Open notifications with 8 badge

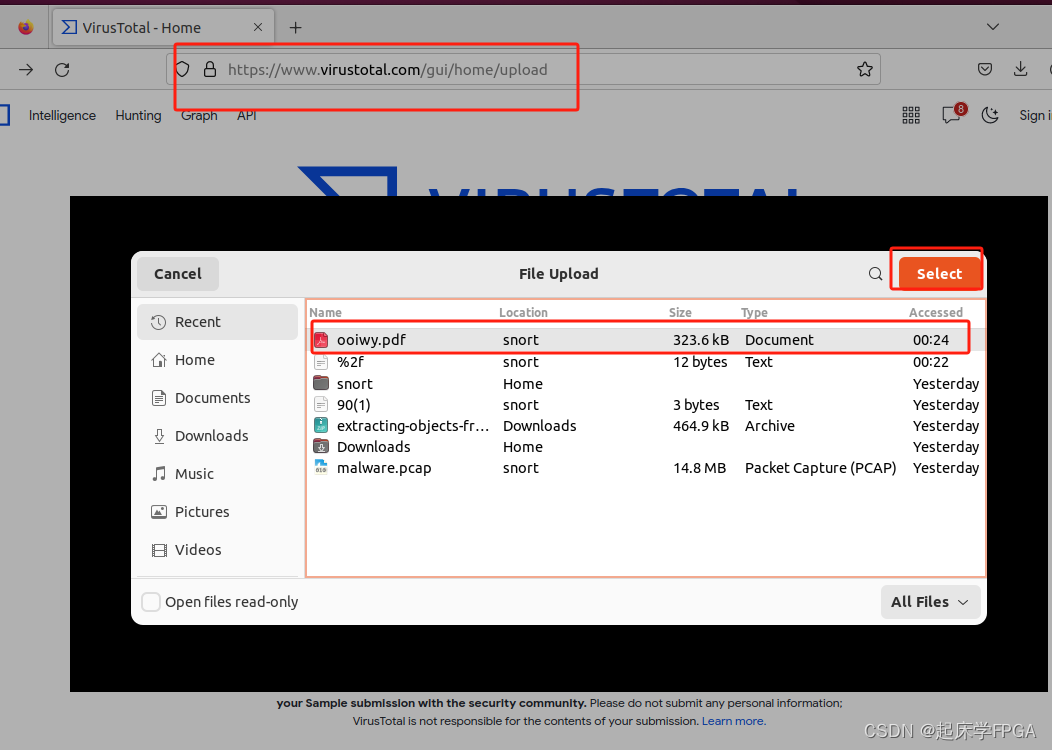(953, 114)
